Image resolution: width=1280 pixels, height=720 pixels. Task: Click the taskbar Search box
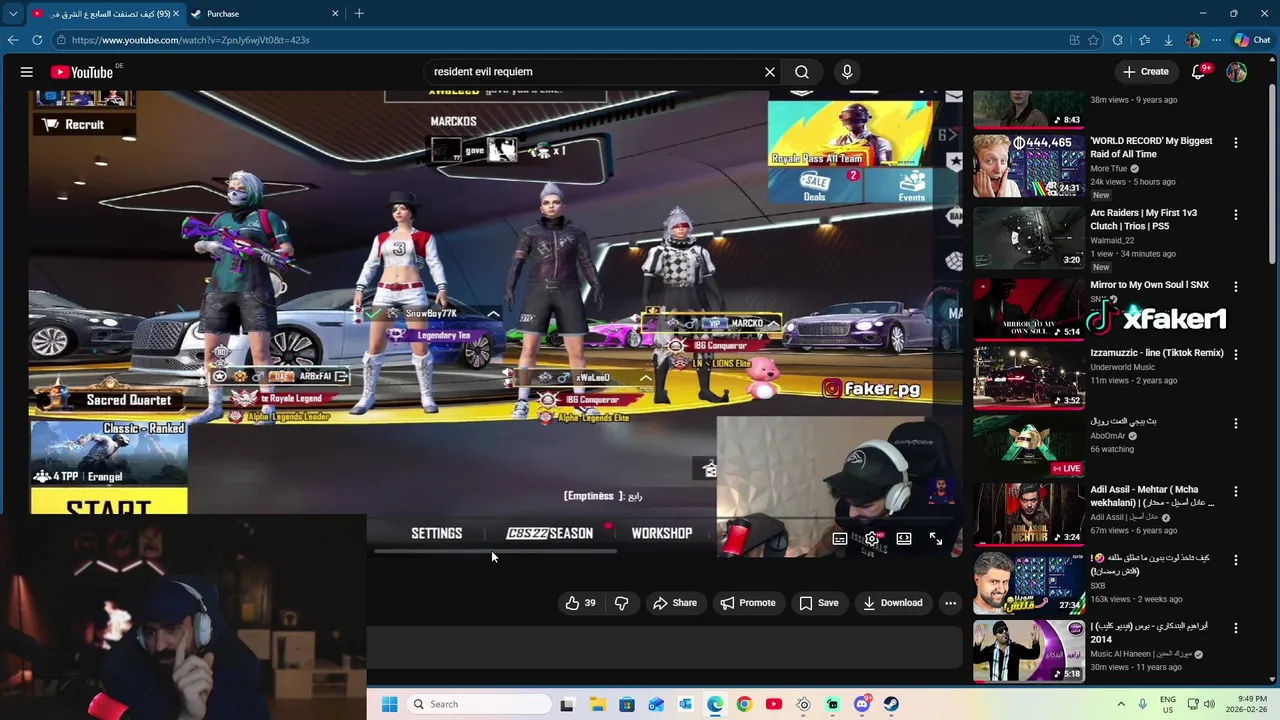[480, 704]
